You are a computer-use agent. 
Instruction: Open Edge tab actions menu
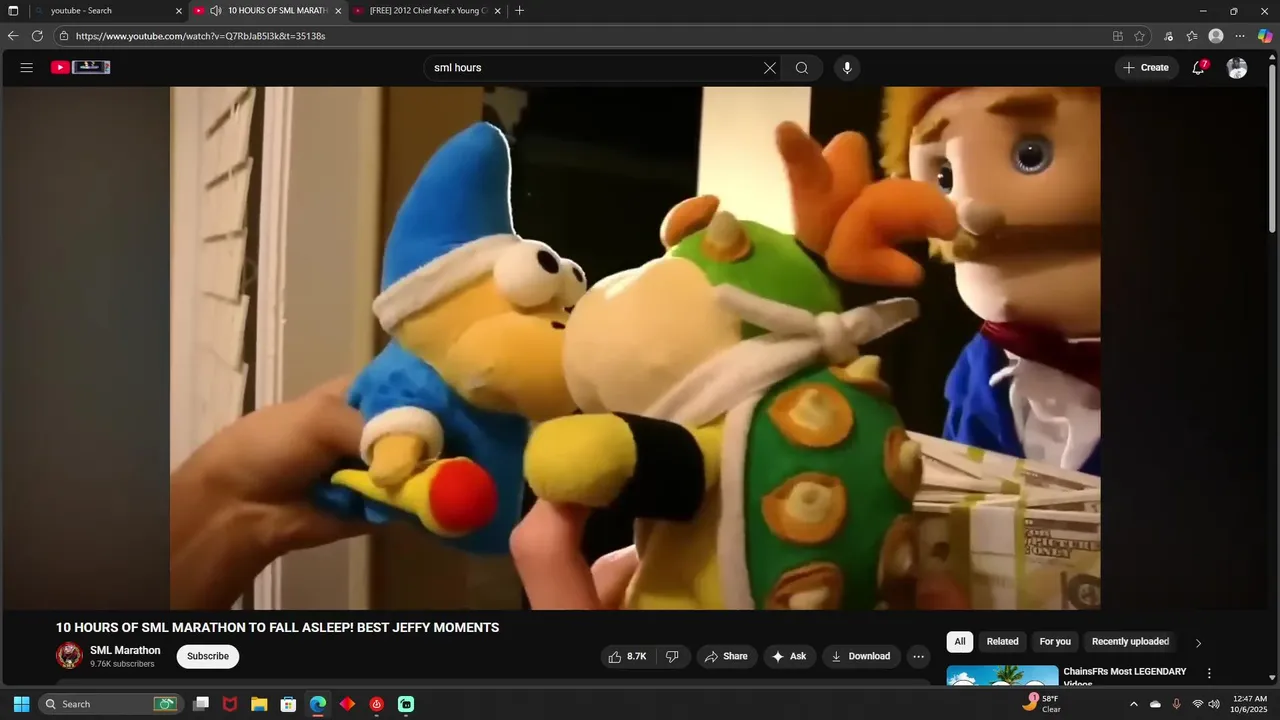13,11
